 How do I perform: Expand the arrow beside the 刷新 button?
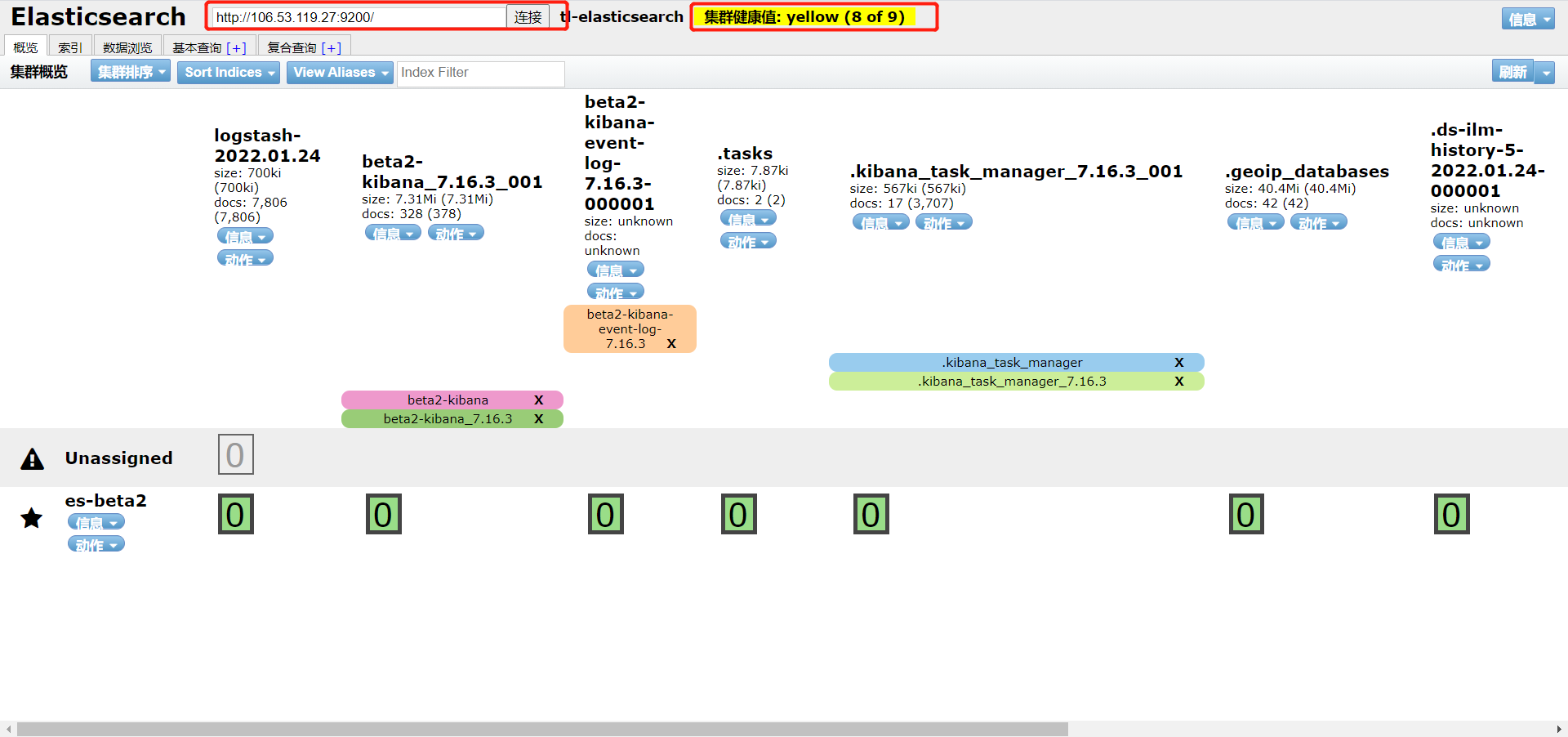point(1545,73)
